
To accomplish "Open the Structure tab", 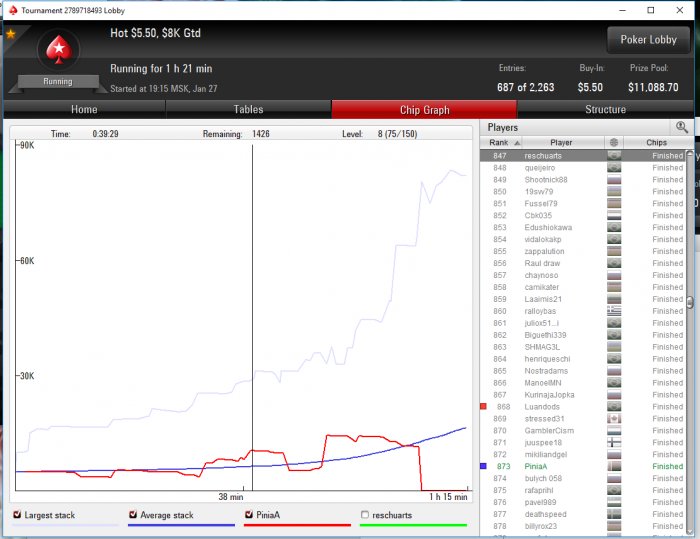I will pos(605,109).
